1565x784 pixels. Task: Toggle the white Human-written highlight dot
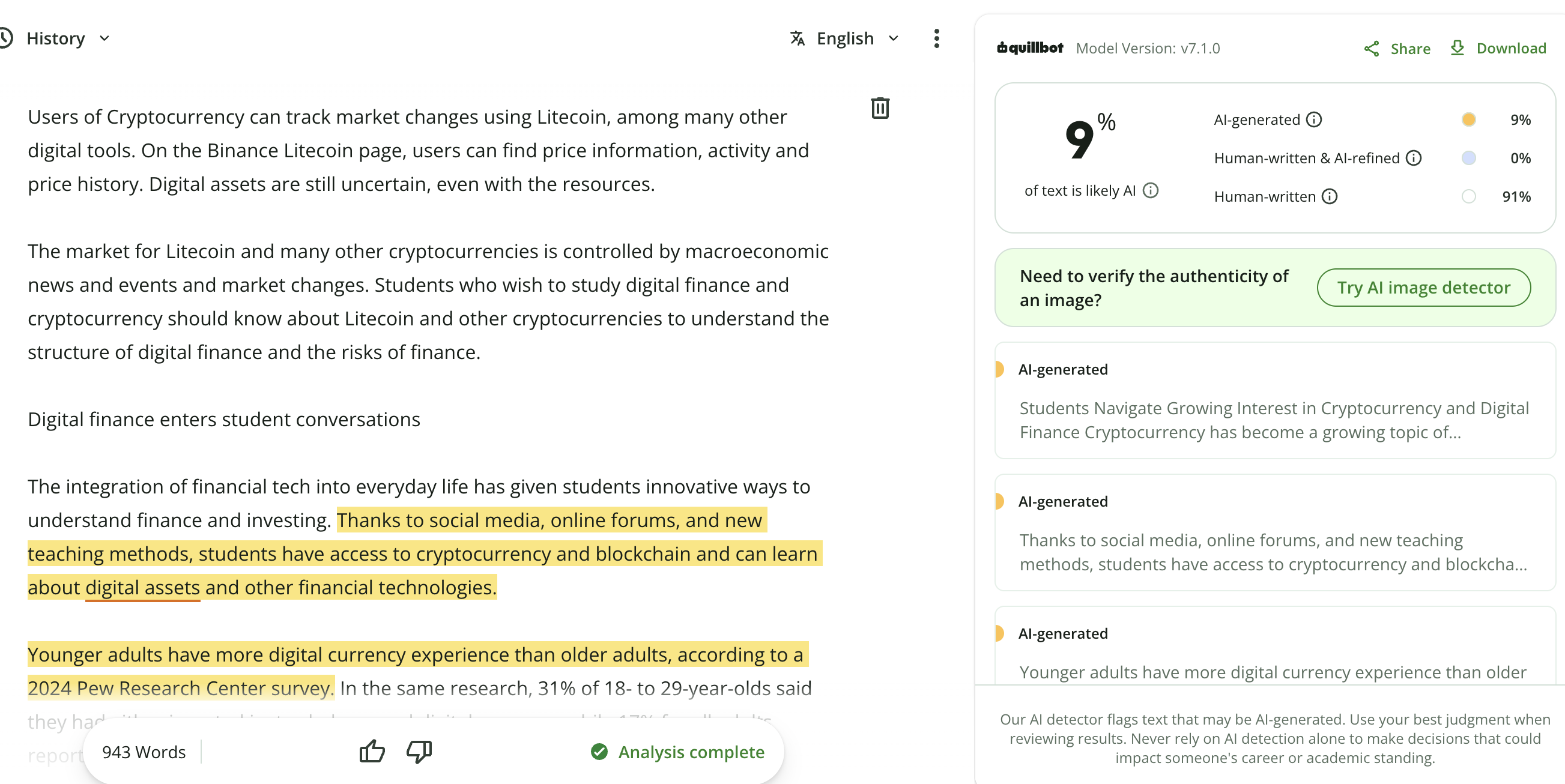point(1468,196)
